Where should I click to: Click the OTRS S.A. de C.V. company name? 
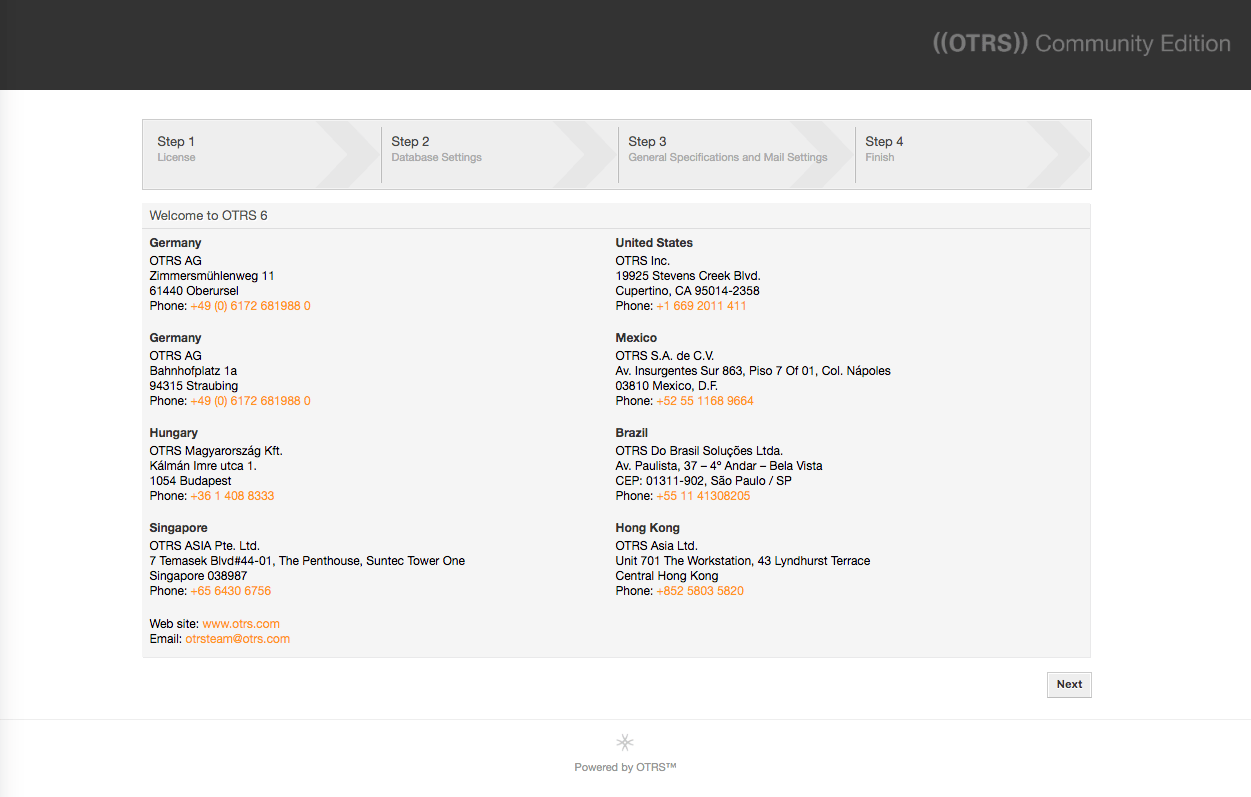click(x=665, y=356)
